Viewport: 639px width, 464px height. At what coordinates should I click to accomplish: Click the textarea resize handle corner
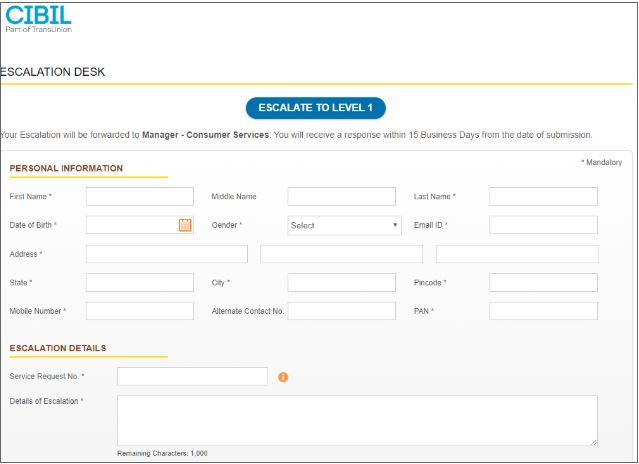click(594, 442)
